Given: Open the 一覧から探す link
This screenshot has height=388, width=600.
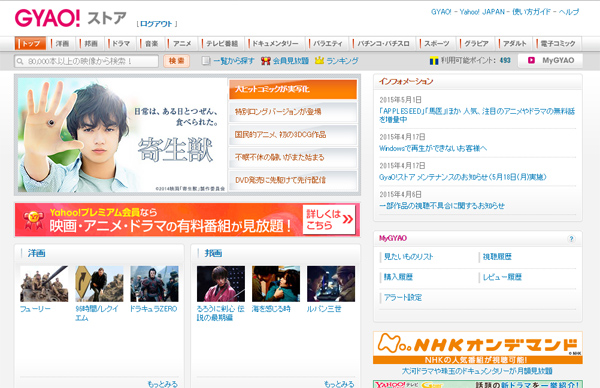Looking at the screenshot, I should pos(233,60).
